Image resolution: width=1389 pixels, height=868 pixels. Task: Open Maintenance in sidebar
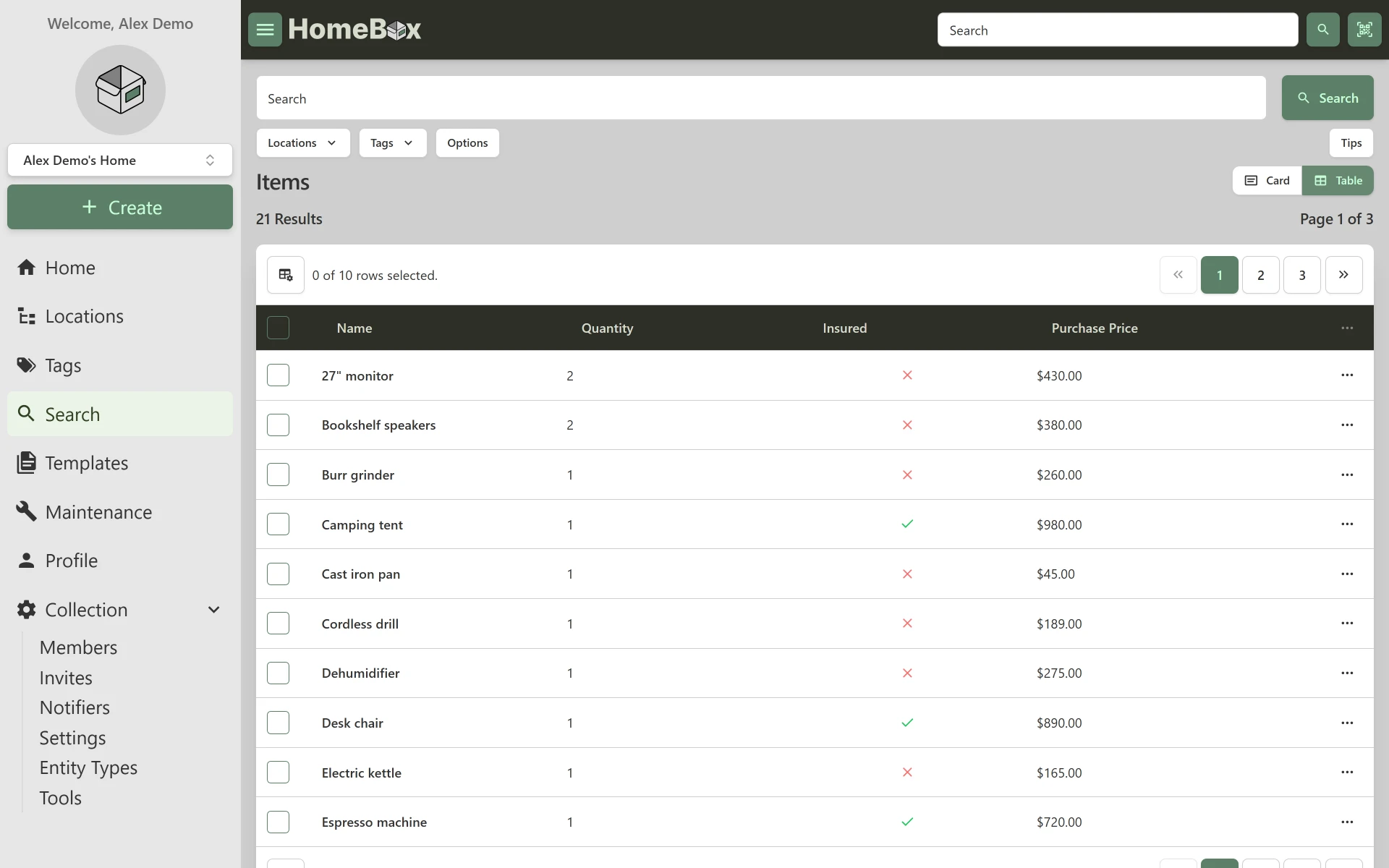[120, 512]
